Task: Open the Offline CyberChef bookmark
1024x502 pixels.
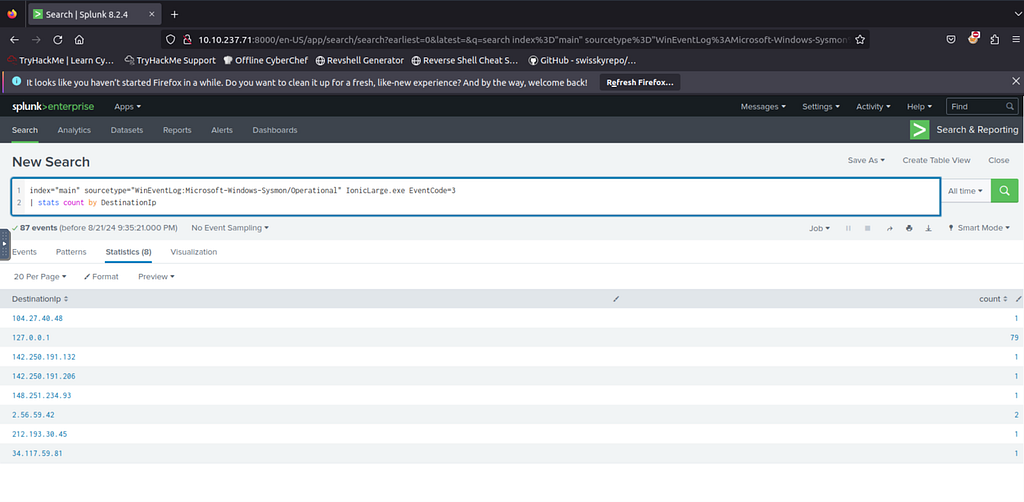Action: pyautogui.click(x=265, y=60)
